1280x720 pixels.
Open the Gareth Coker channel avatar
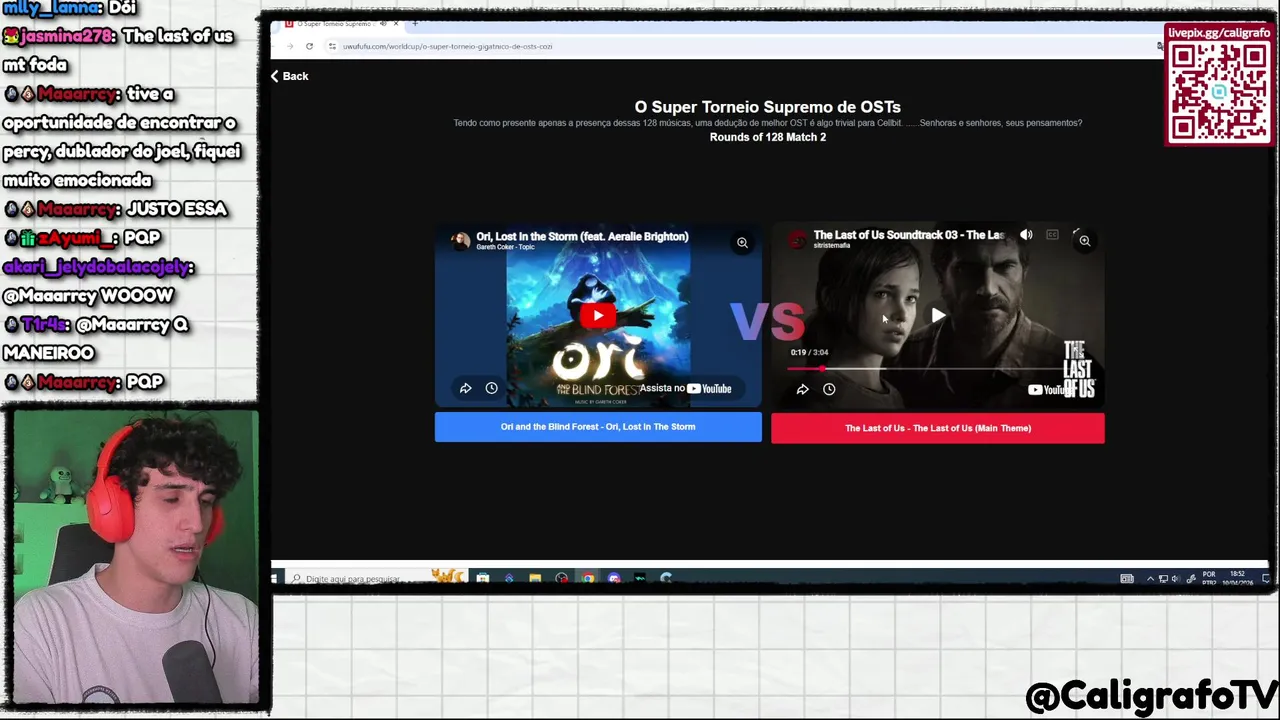460,240
